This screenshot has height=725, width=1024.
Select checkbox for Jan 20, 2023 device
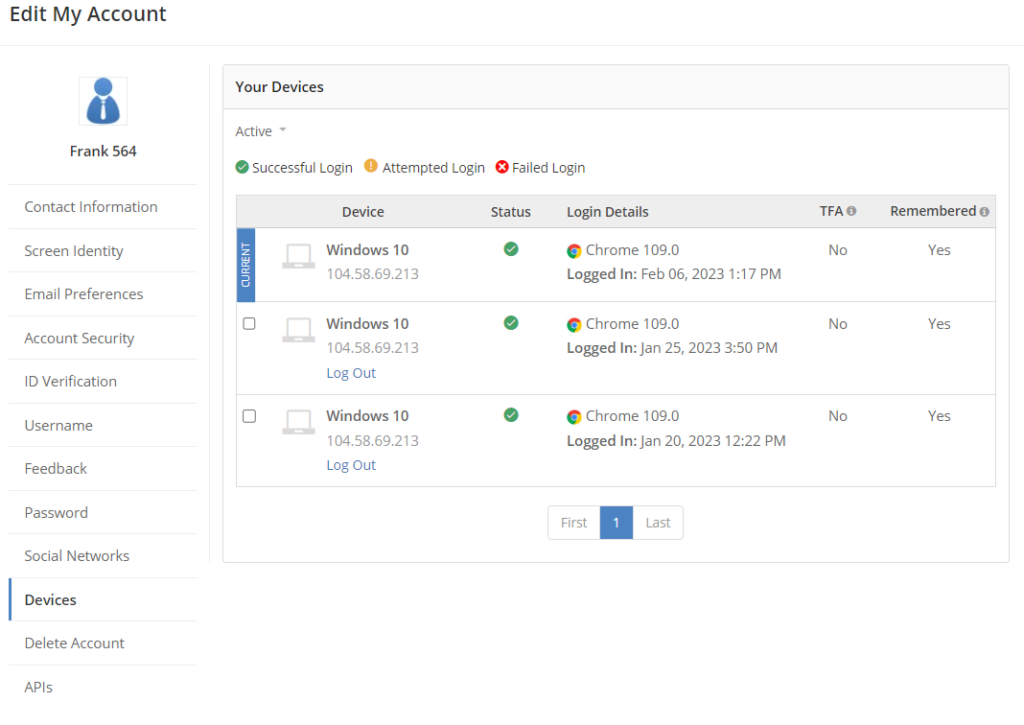click(x=250, y=416)
